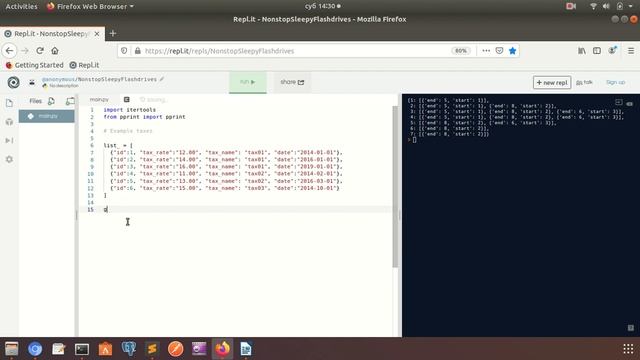Open the Repl.it bookmark
The width and height of the screenshot is (640, 360).
(84, 65)
